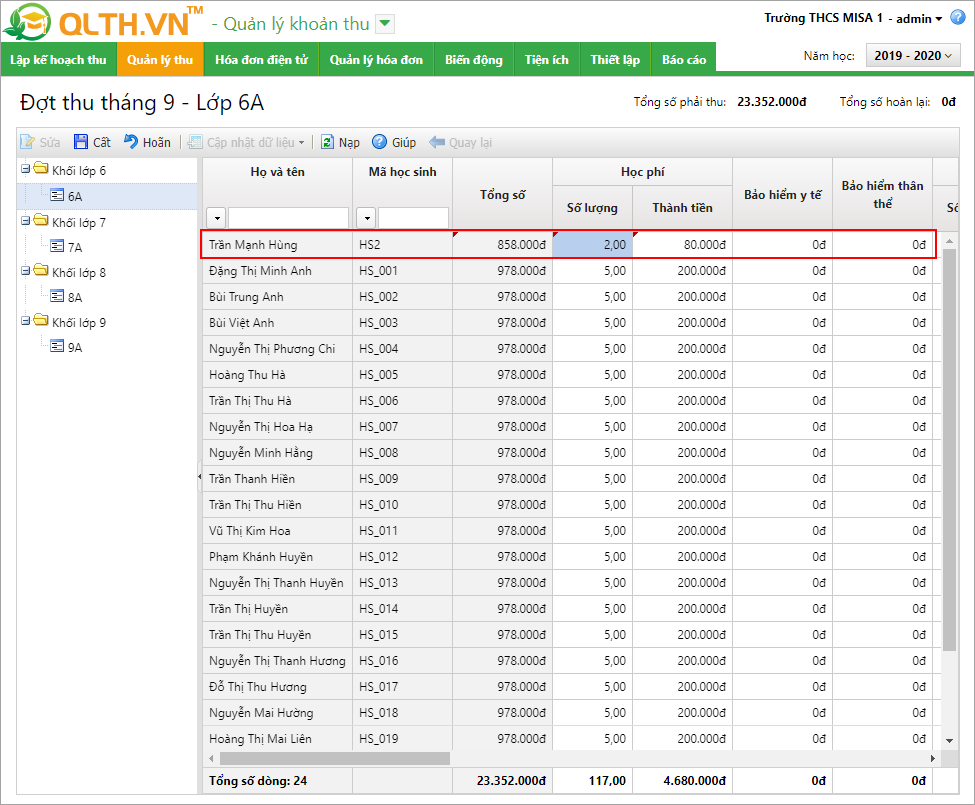Collapse the Khối lớp 6 tree node

(25, 170)
